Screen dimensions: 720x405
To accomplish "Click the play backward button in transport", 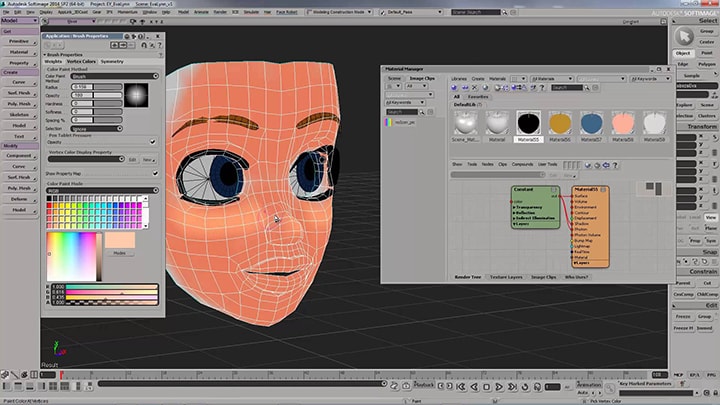I will click(474, 387).
